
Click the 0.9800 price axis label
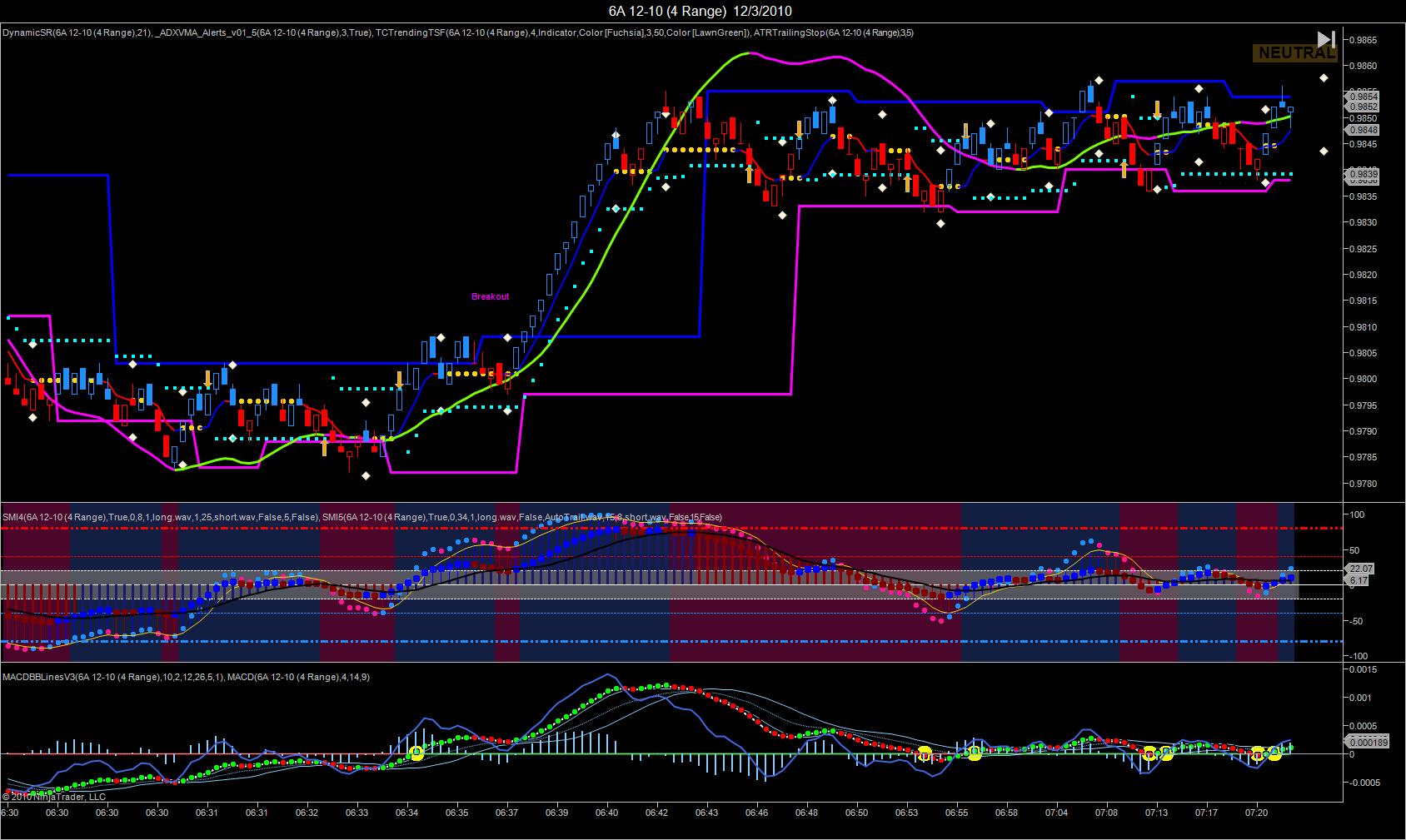click(x=1363, y=379)
